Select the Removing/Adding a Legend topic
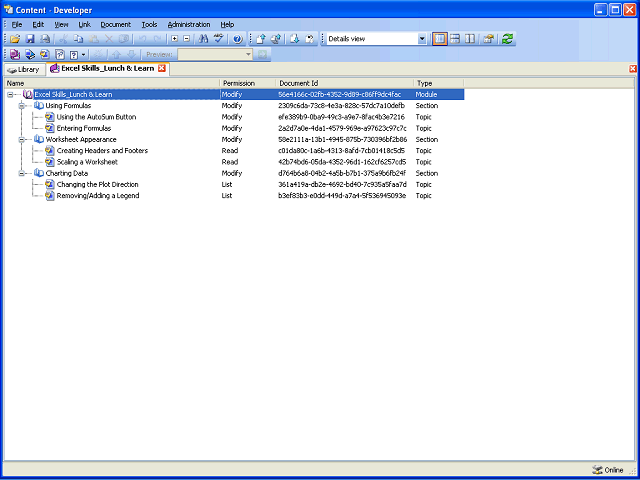The image size is (640, 480). 98,196
